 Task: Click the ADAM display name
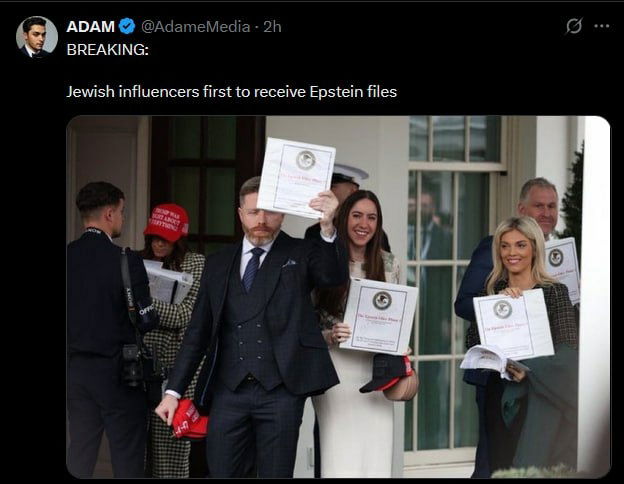tap(91, 27)
